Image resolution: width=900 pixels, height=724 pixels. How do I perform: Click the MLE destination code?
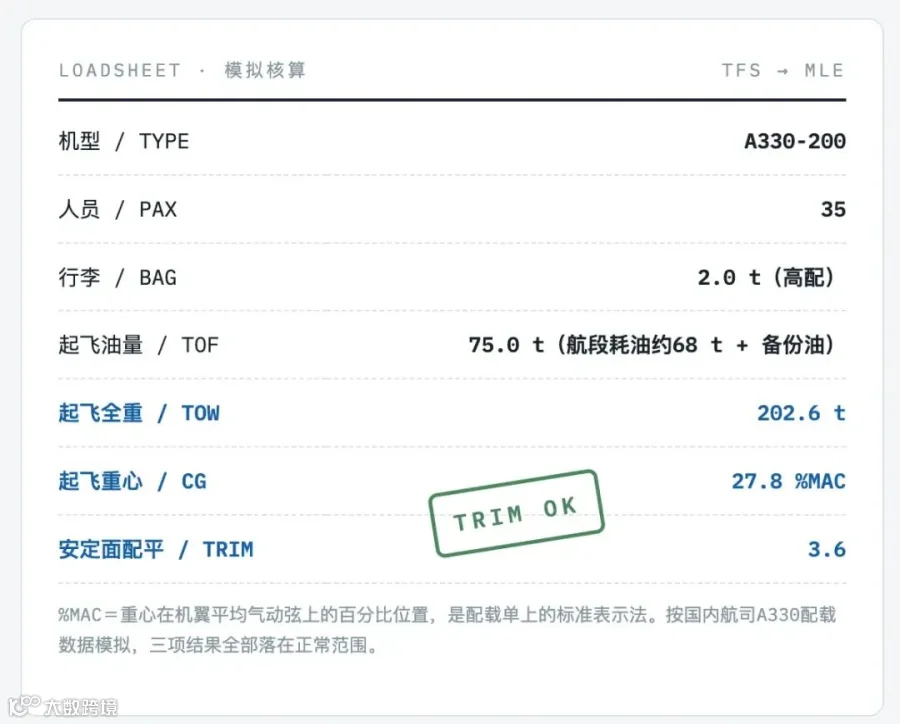pyautogui.click(x=824, y=71)
